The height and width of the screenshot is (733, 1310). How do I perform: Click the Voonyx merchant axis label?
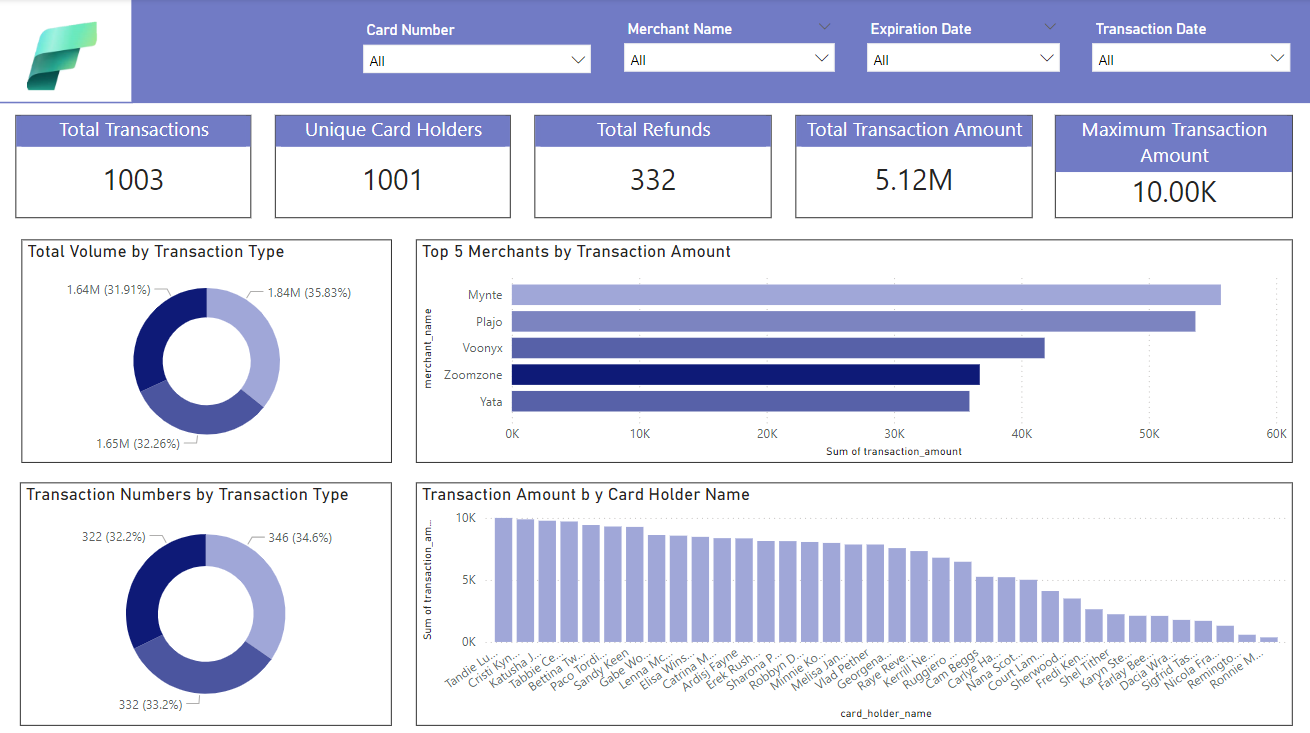tap(483, 348)
